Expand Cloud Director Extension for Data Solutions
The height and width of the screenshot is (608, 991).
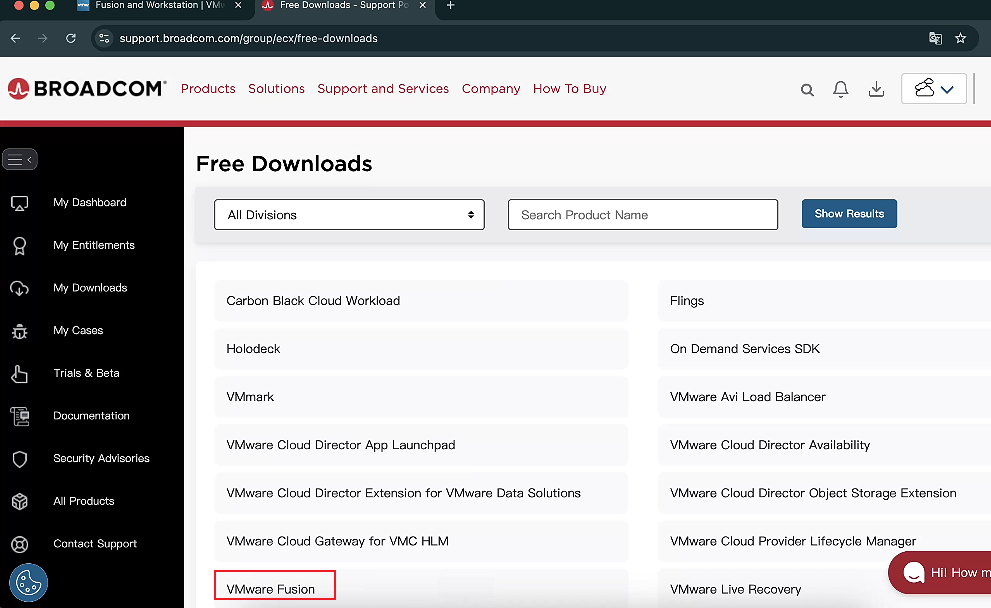click(422, 493)
